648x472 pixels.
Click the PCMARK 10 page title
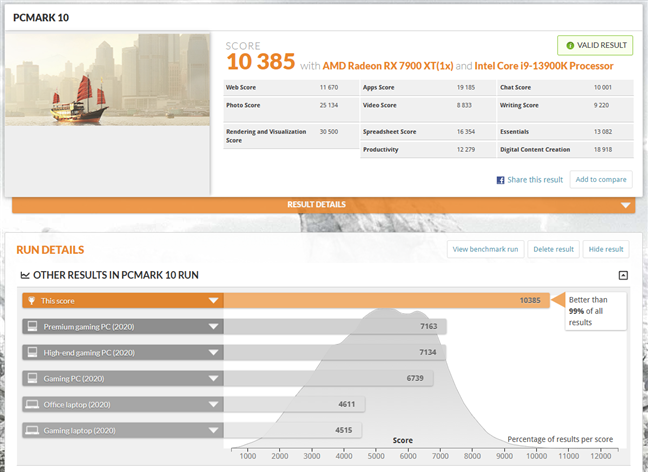(x=41, y=18)
